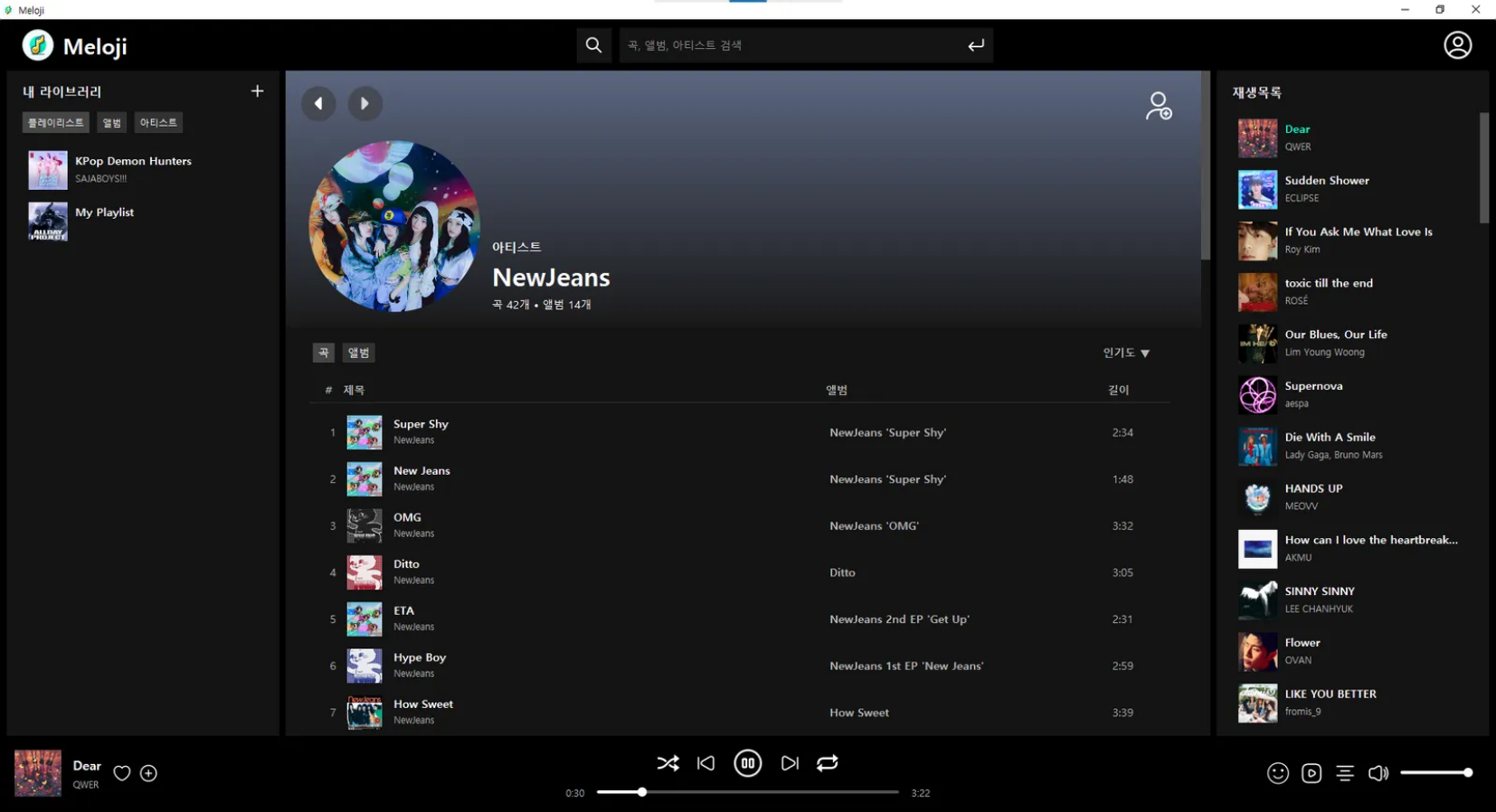Screen dimensions: 1496x812
Task: Open album NewJeans 2nd EP 'Get Up' link
Action: pyautogui.click(x=899, y=619)
